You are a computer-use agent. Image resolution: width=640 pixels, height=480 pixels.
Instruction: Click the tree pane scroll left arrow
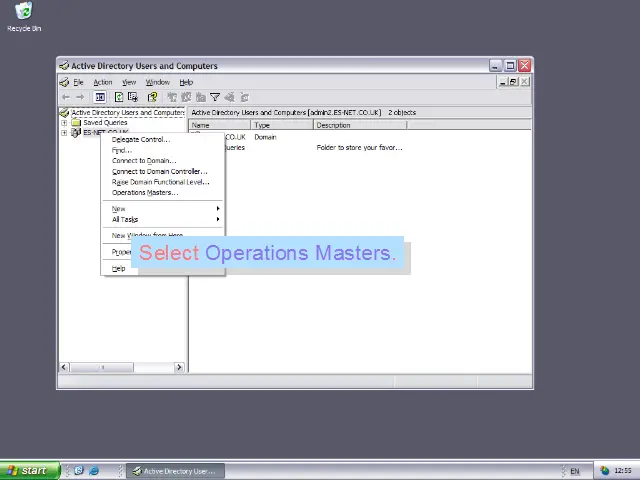tap(64, 367)
